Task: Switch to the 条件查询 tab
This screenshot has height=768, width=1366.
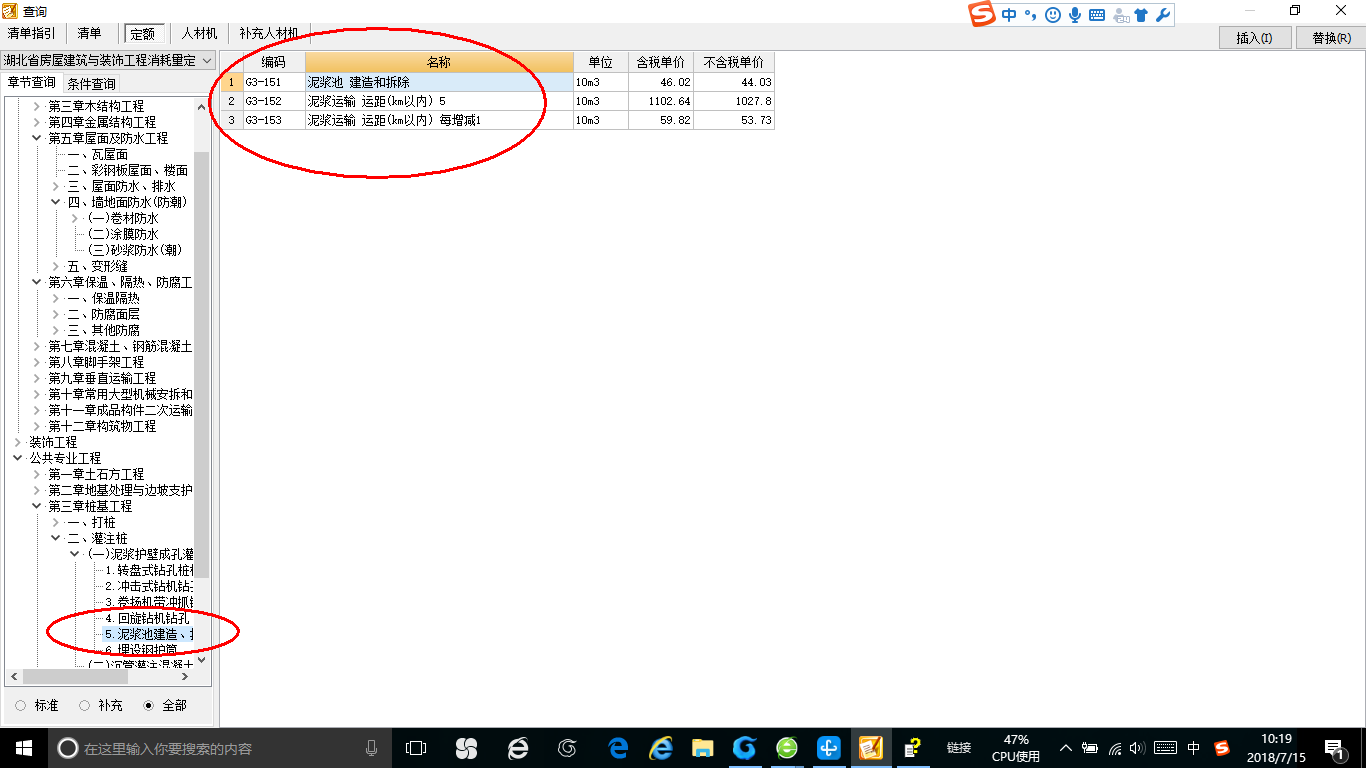Action: (x=91, y=84)
